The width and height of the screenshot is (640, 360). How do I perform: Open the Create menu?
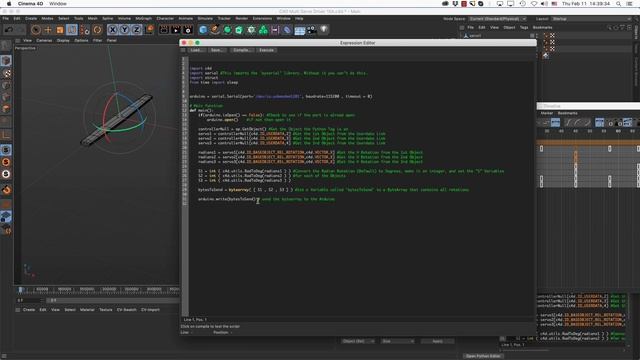coord(31,18)
